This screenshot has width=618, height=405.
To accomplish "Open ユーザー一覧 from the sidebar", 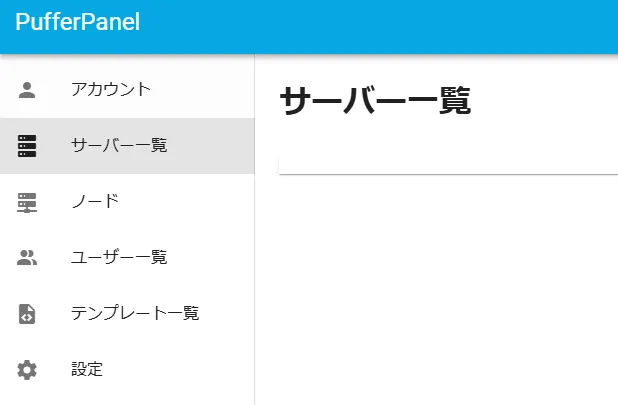I will (119, 258).
